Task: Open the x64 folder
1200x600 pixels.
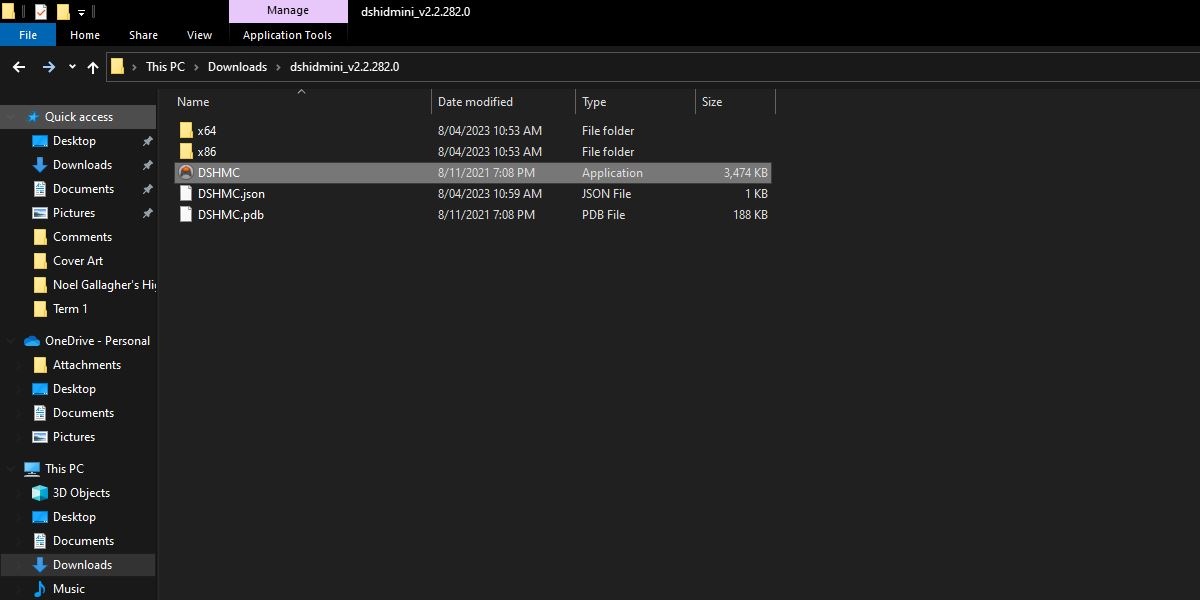Action: click(x=206, y=130)
